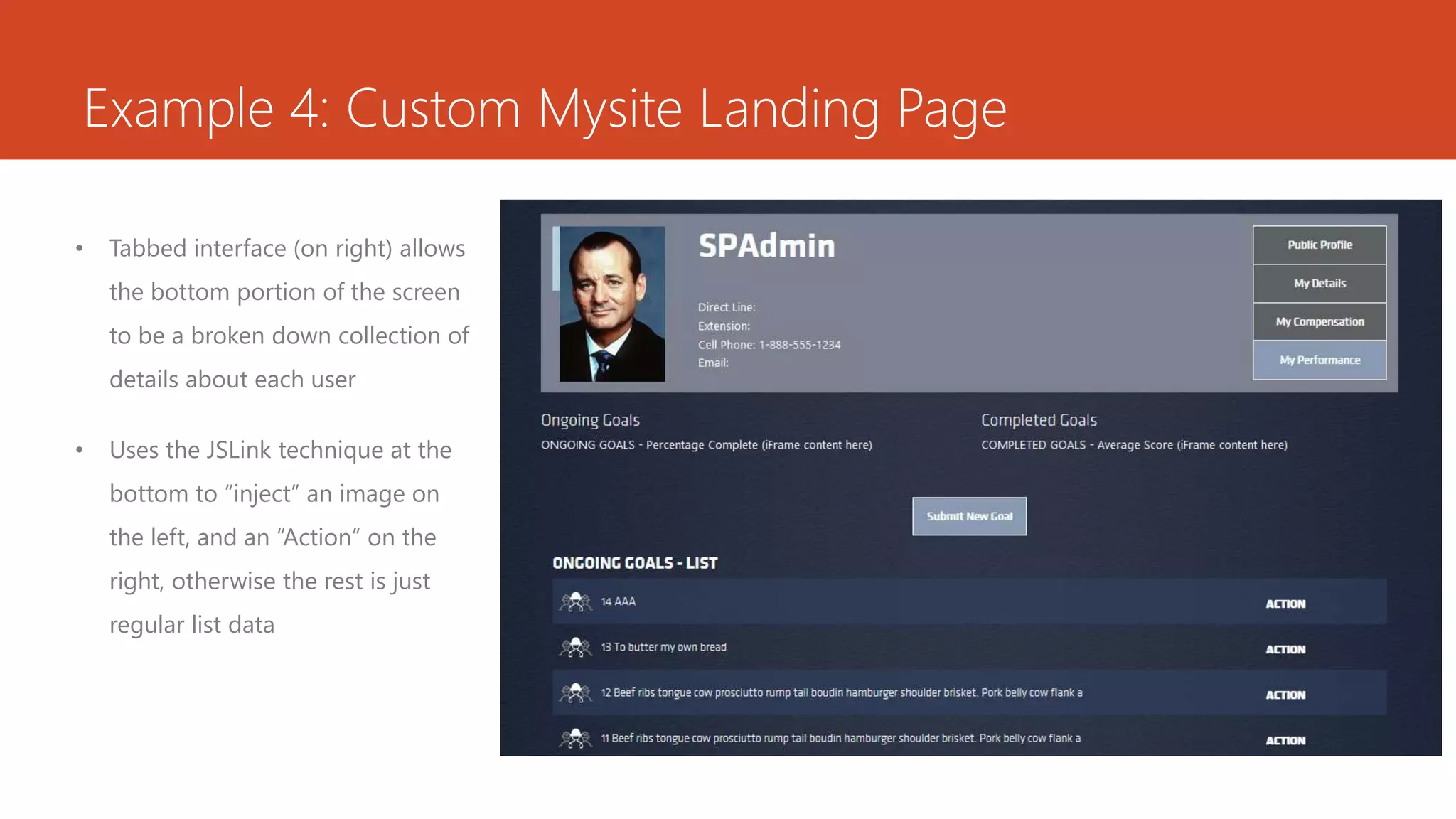Image resolution: width=1456 pixels, height=819 pixels.
Task: Click the cell phone number 1-888-555-1234
Action: [x=799, y=345]
